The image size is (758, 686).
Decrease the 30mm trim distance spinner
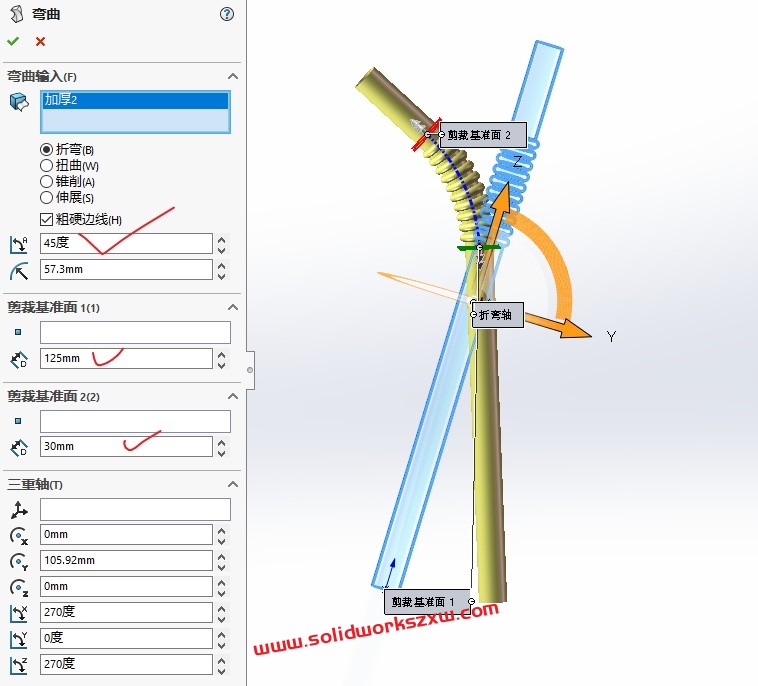pyautogui.click(x=221, y=452)
